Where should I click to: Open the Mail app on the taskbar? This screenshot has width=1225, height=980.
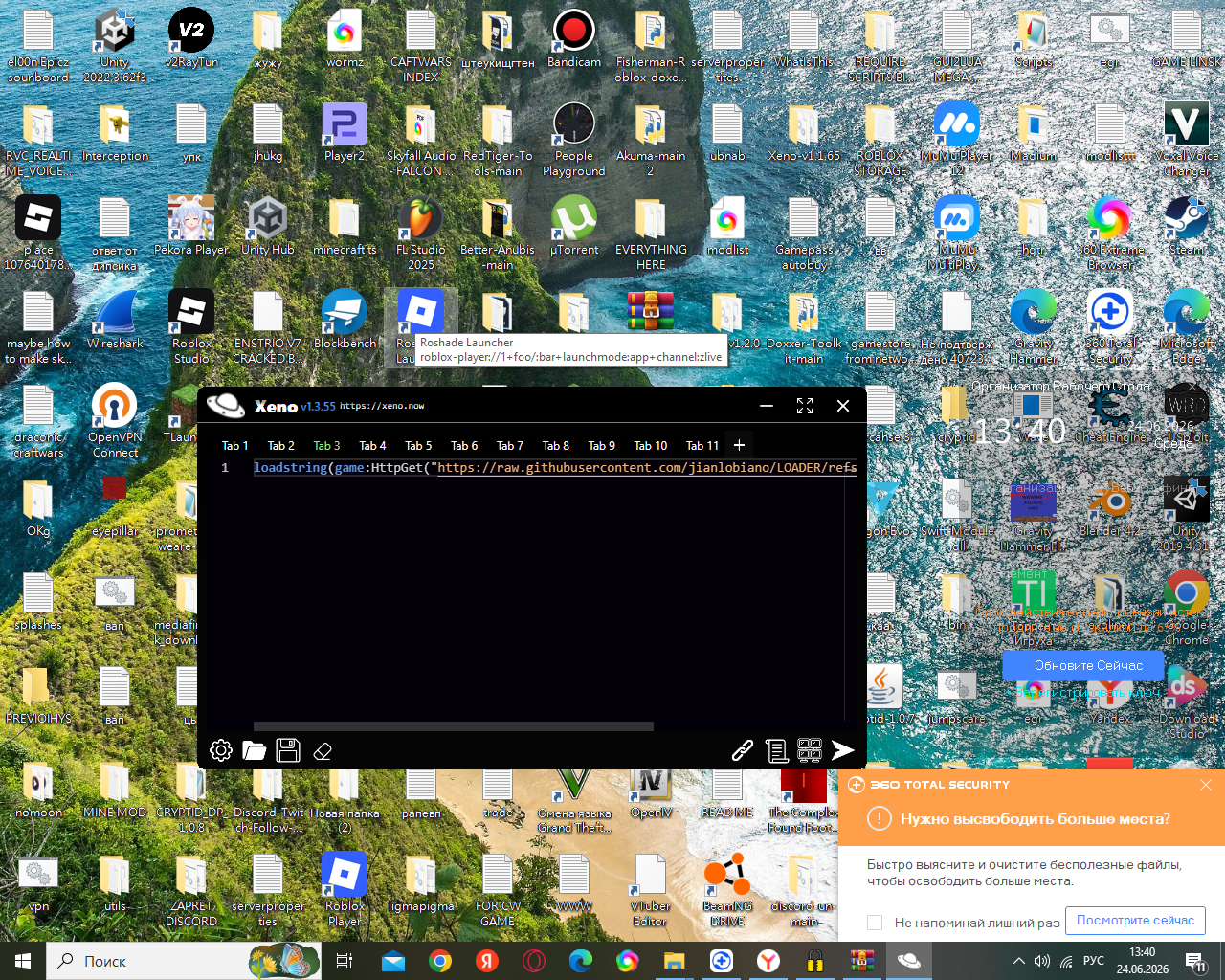pyautogui.click(x=393, y=961)
